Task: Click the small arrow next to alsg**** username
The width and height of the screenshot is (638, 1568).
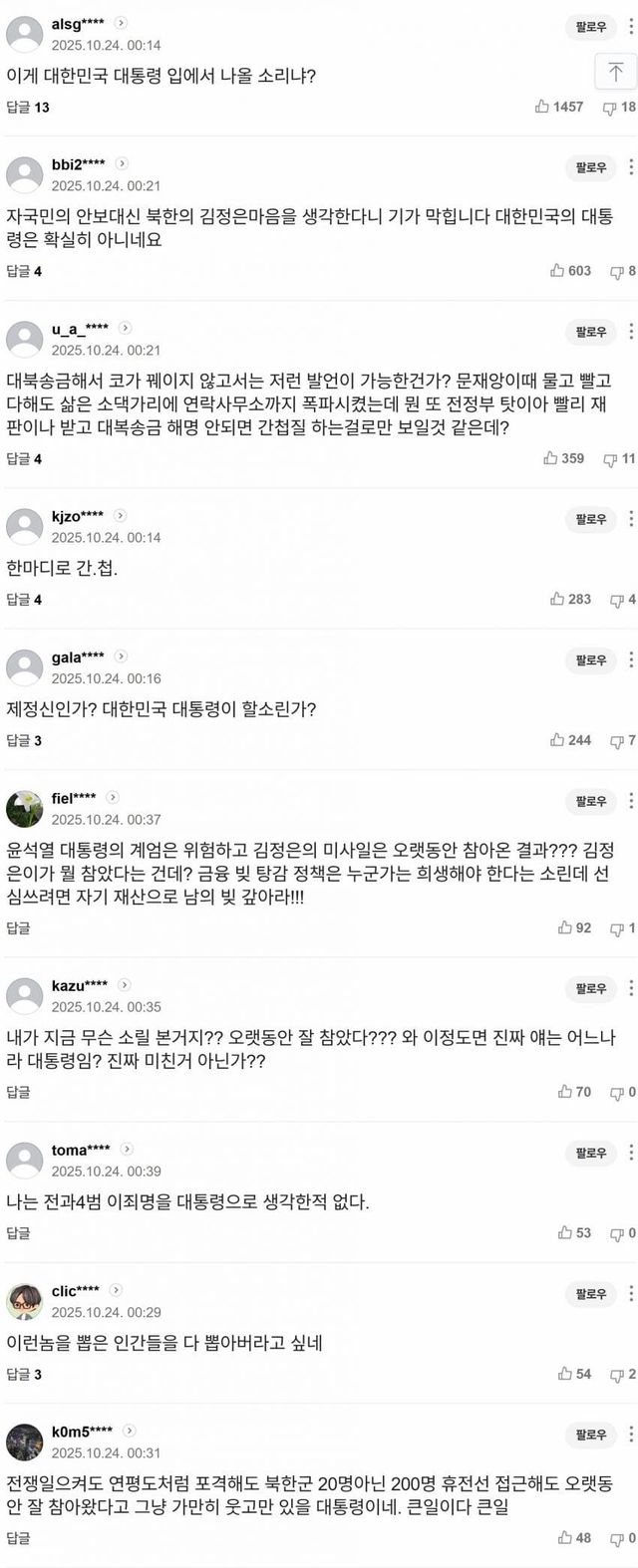Action: pos(121,23)
